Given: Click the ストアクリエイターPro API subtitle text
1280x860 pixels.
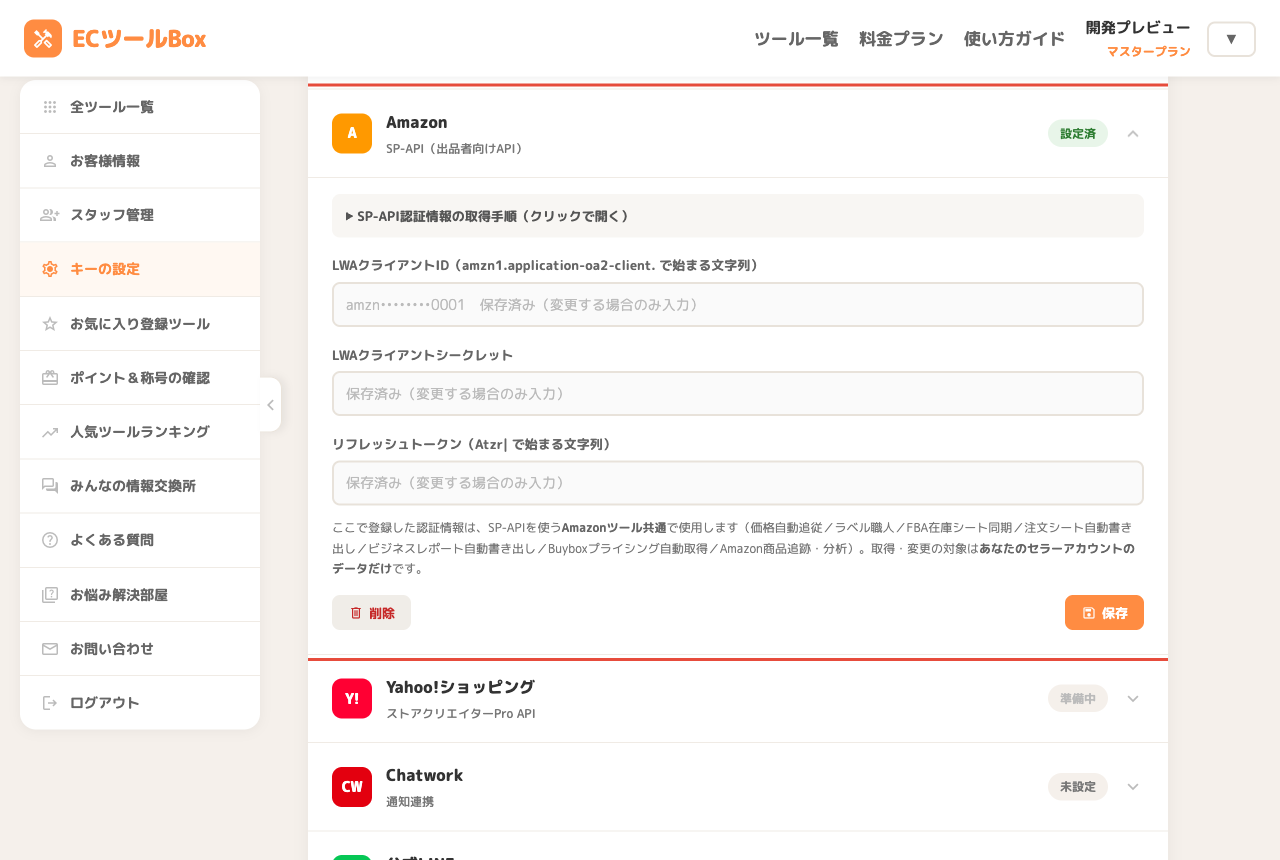Looking at the screenshot, I should click(461, 714).
